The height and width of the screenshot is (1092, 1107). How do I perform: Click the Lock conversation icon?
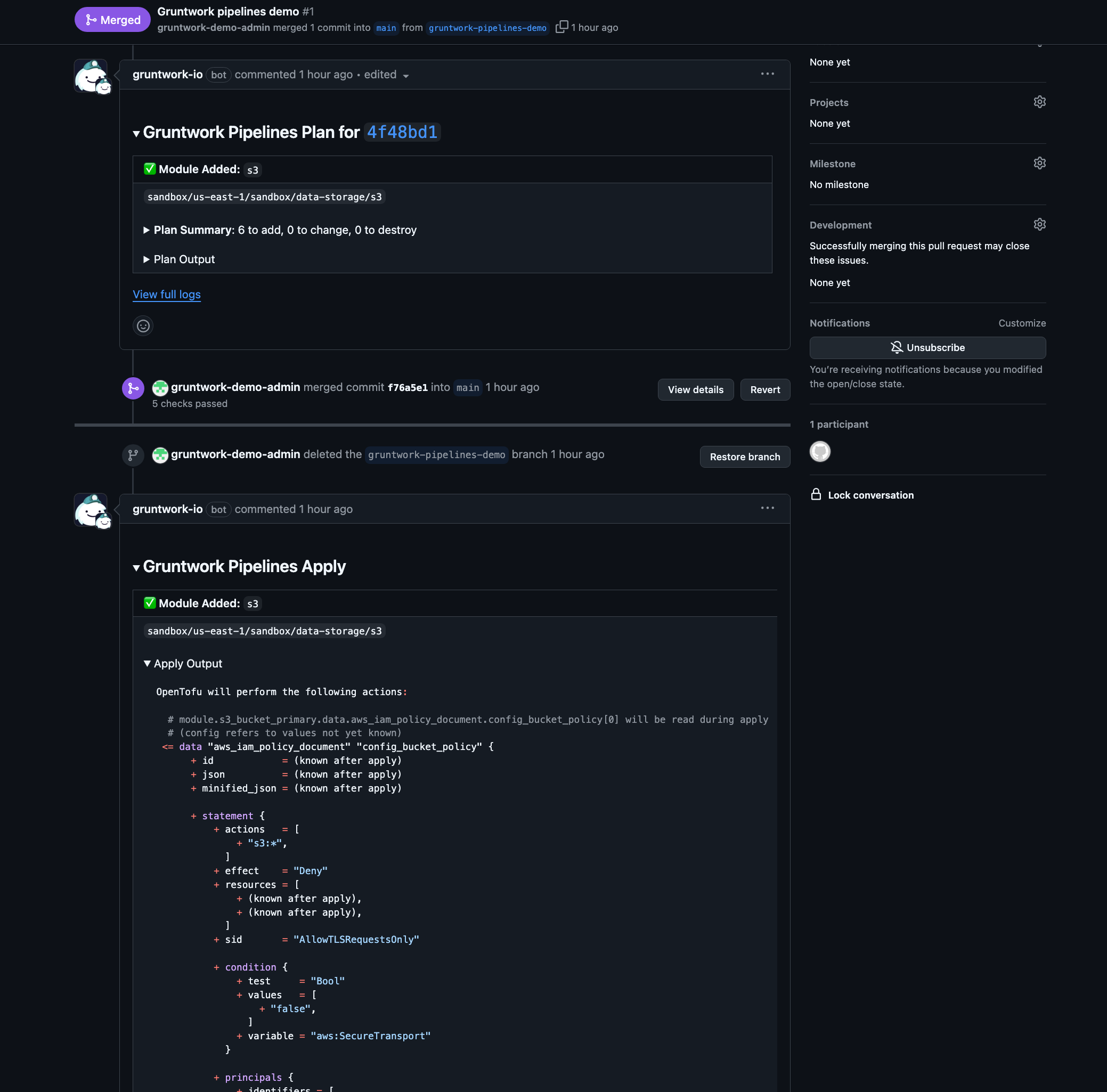coord(816,494)
